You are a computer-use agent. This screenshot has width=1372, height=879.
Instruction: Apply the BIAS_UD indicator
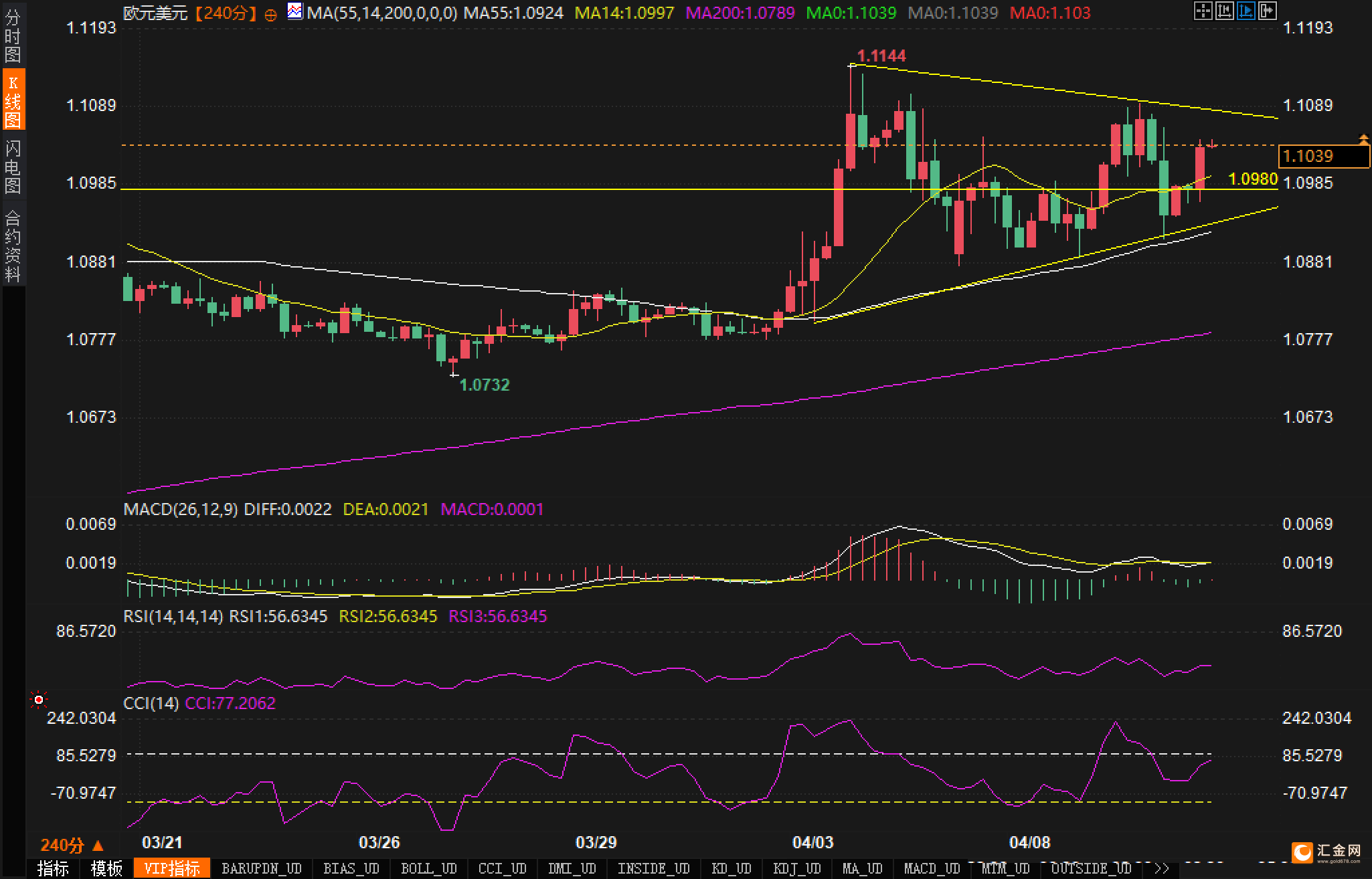(351, 869)
